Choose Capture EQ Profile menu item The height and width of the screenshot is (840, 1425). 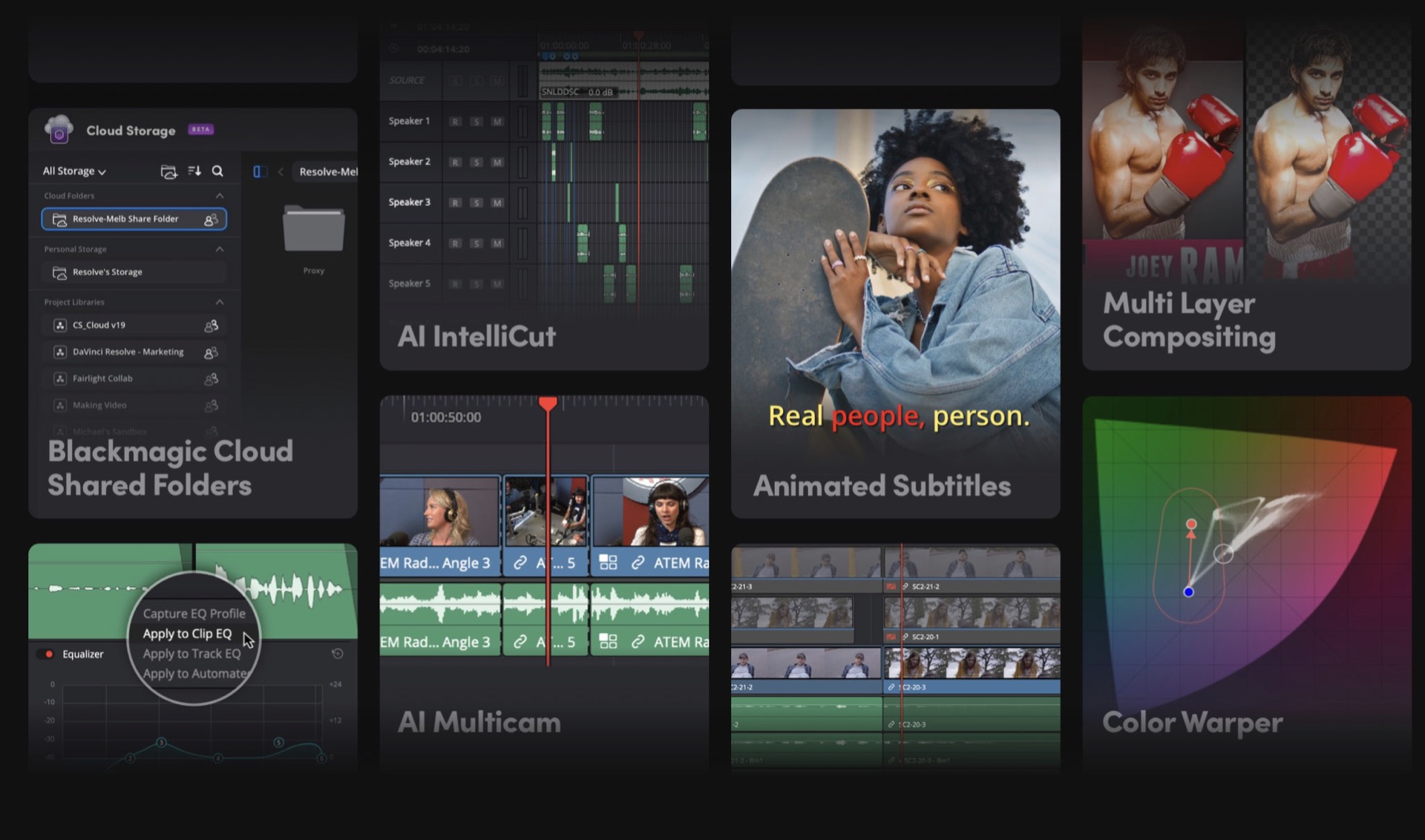[x=194, y=614]
